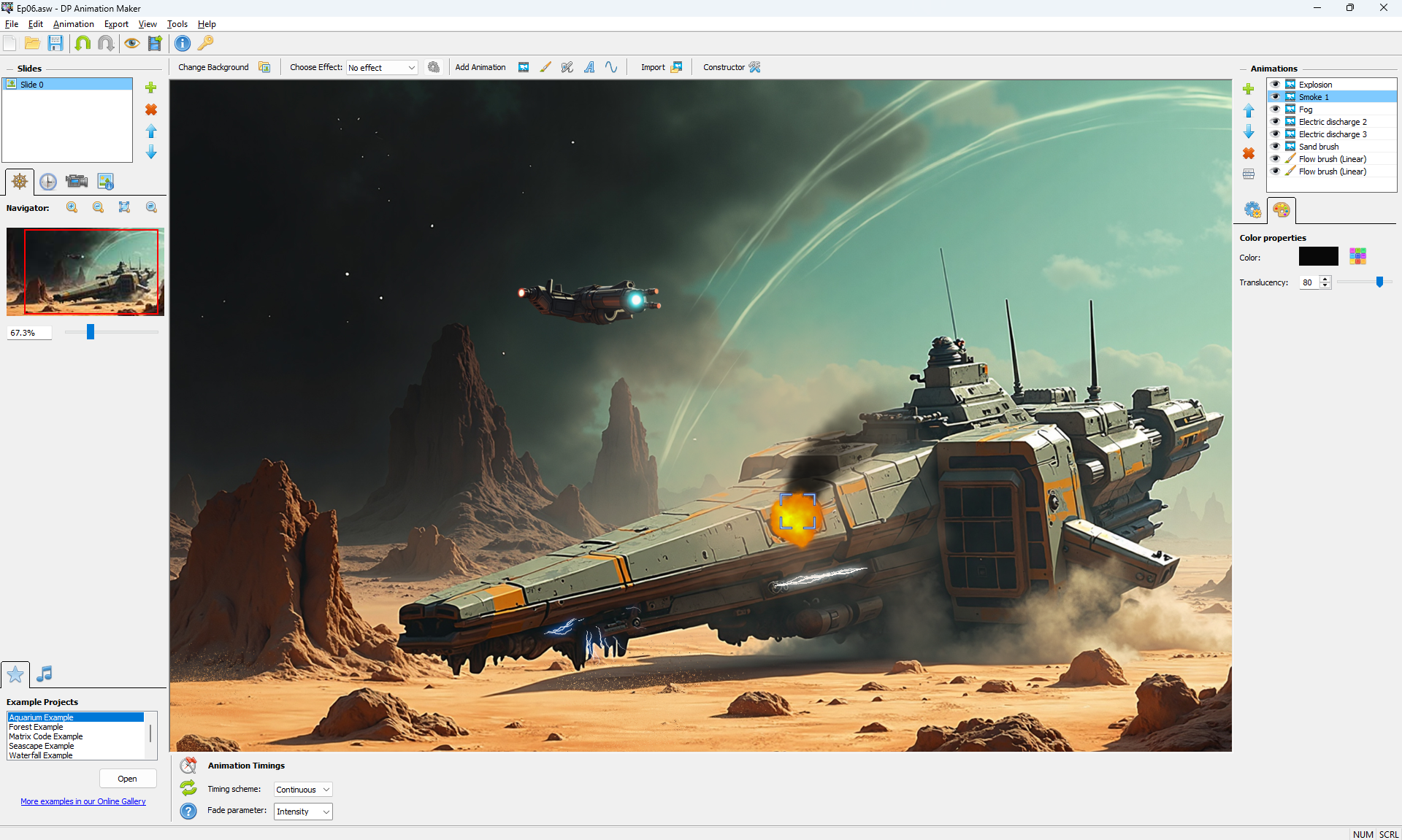This screenshot has height=840, width=1402.
Task: Click the Open example project button
Action: (x=127, y=779)
